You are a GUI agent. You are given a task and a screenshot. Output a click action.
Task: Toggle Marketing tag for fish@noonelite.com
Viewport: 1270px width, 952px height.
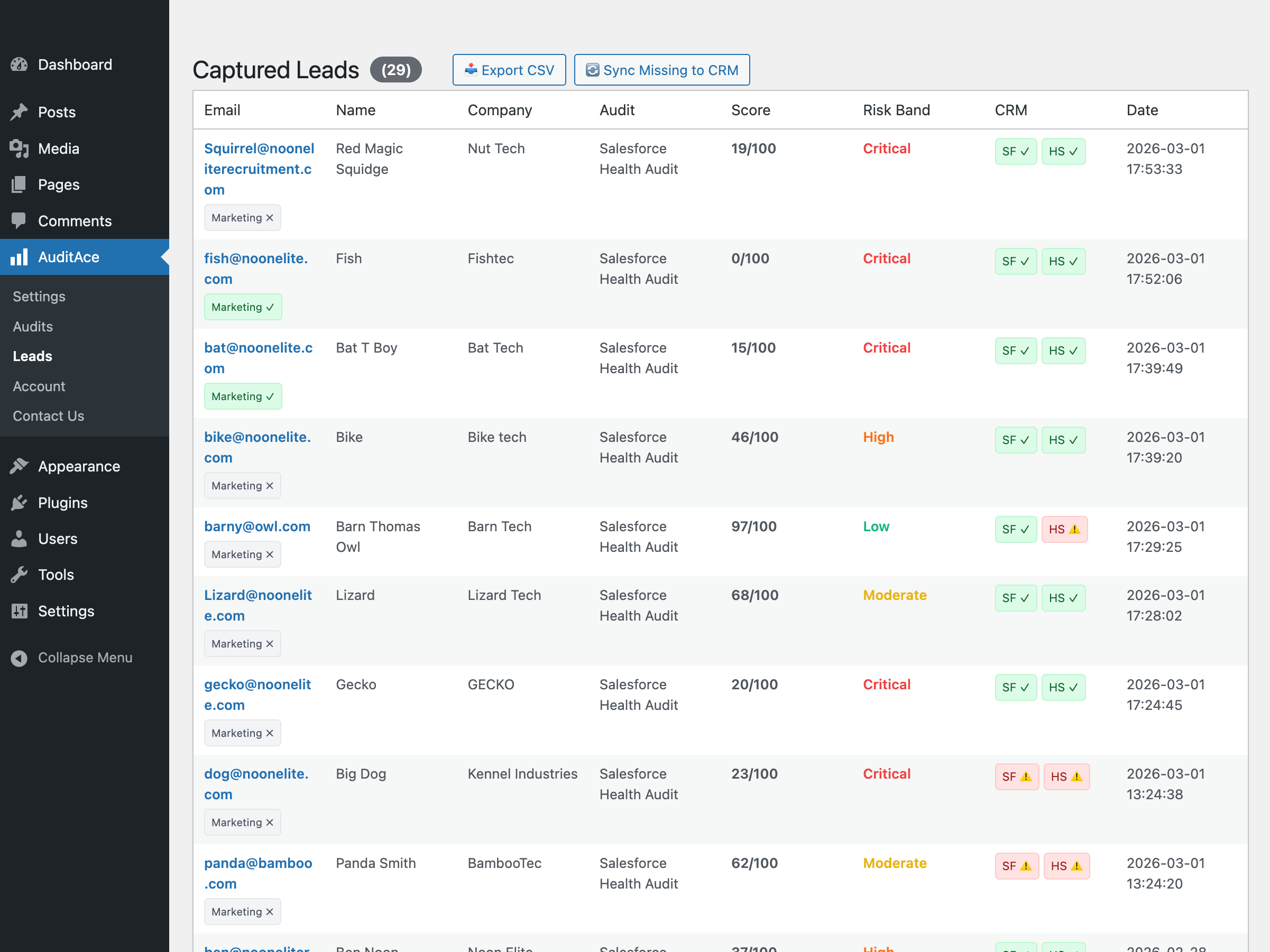(243, 307)
